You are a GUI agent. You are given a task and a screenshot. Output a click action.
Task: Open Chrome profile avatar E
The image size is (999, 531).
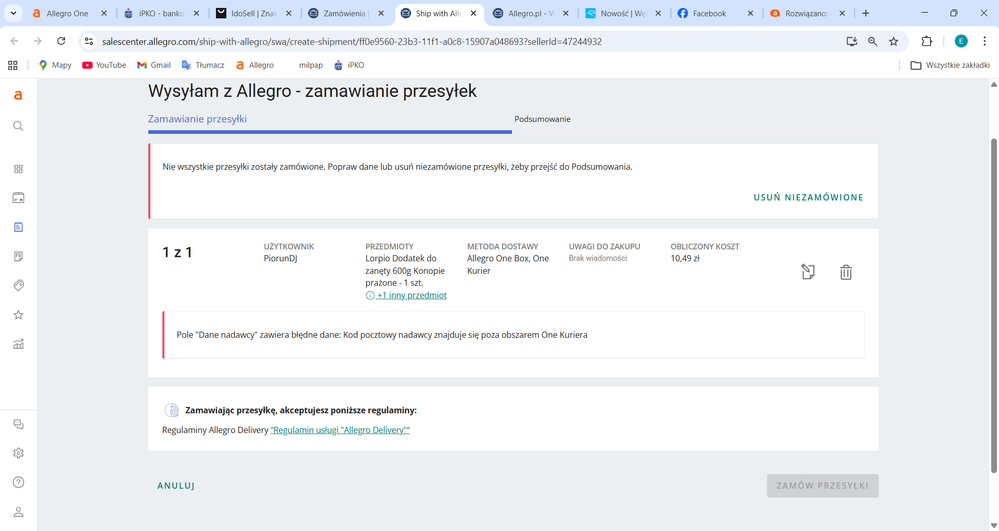[961, 41]
